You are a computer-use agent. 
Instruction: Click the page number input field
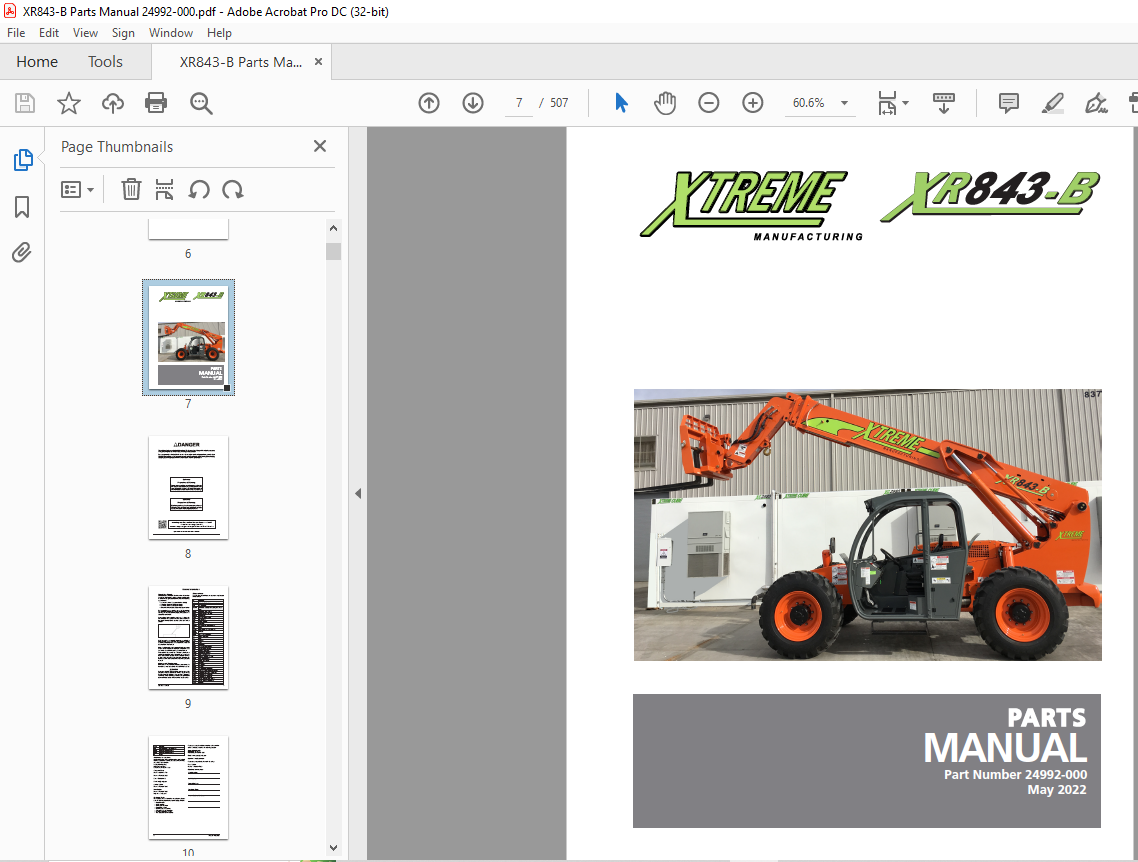click(x=519, y=103)
